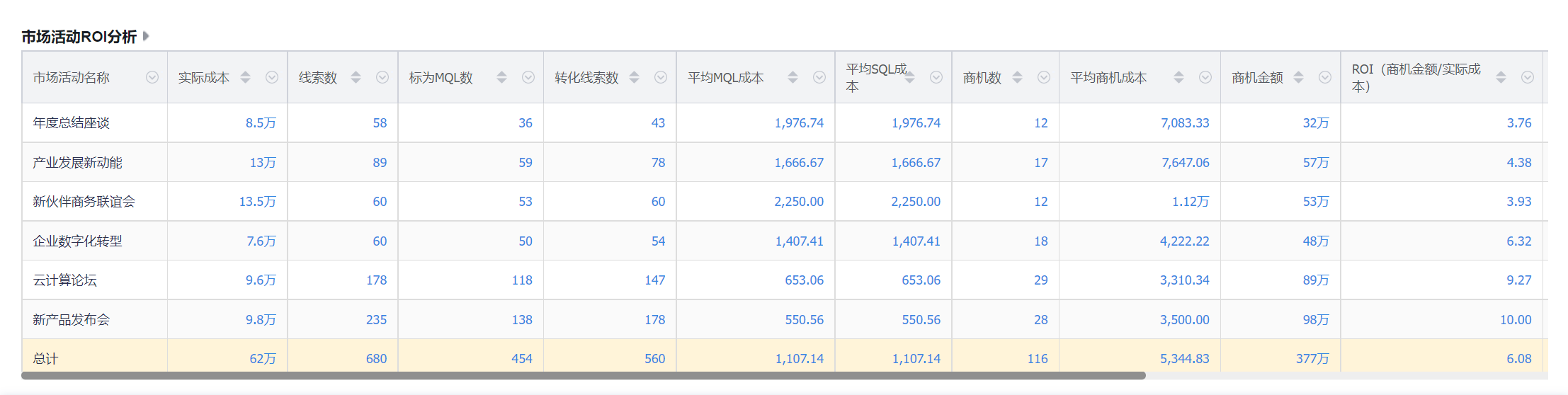Open filter menu for 商机金额 column
The width and height of the screenshot is (1568, 395).
pos(1325,77)
